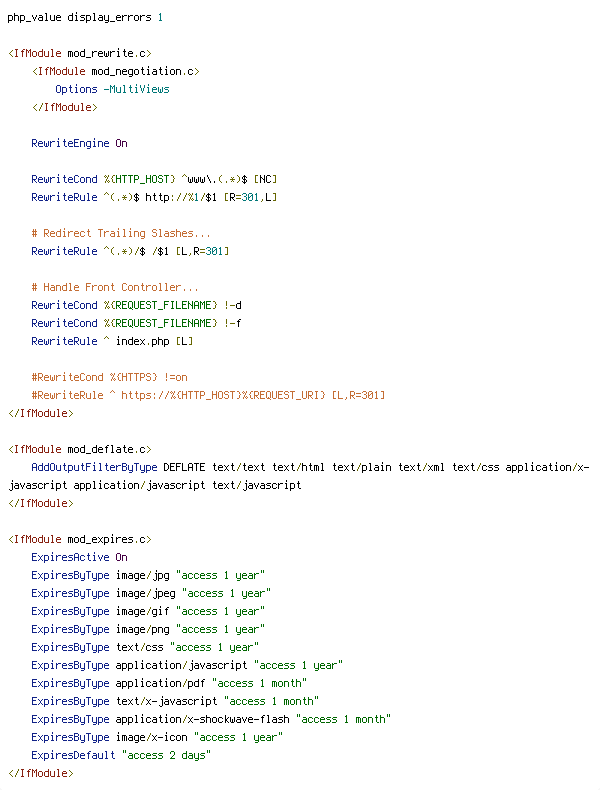Click the ExpiresByType application/x-shockwave-flash line
The height and width of the screenshot is (790, 600).
click(x=211, y=719)
